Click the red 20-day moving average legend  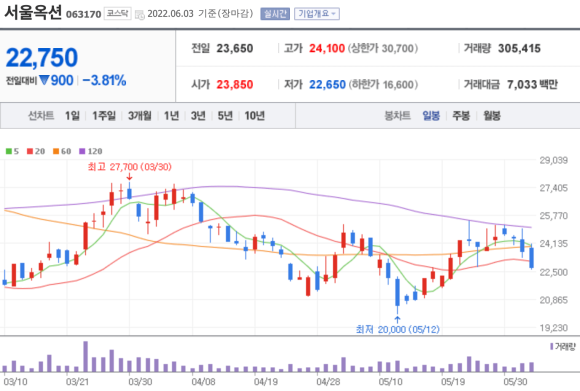pyautogui.click(x=36, y=151)
